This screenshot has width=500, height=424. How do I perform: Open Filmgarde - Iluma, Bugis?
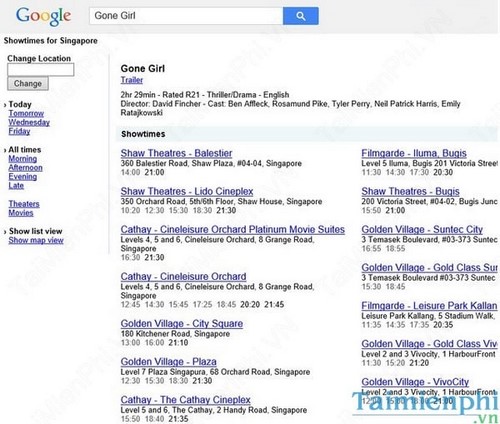click(x=414, y=153)
